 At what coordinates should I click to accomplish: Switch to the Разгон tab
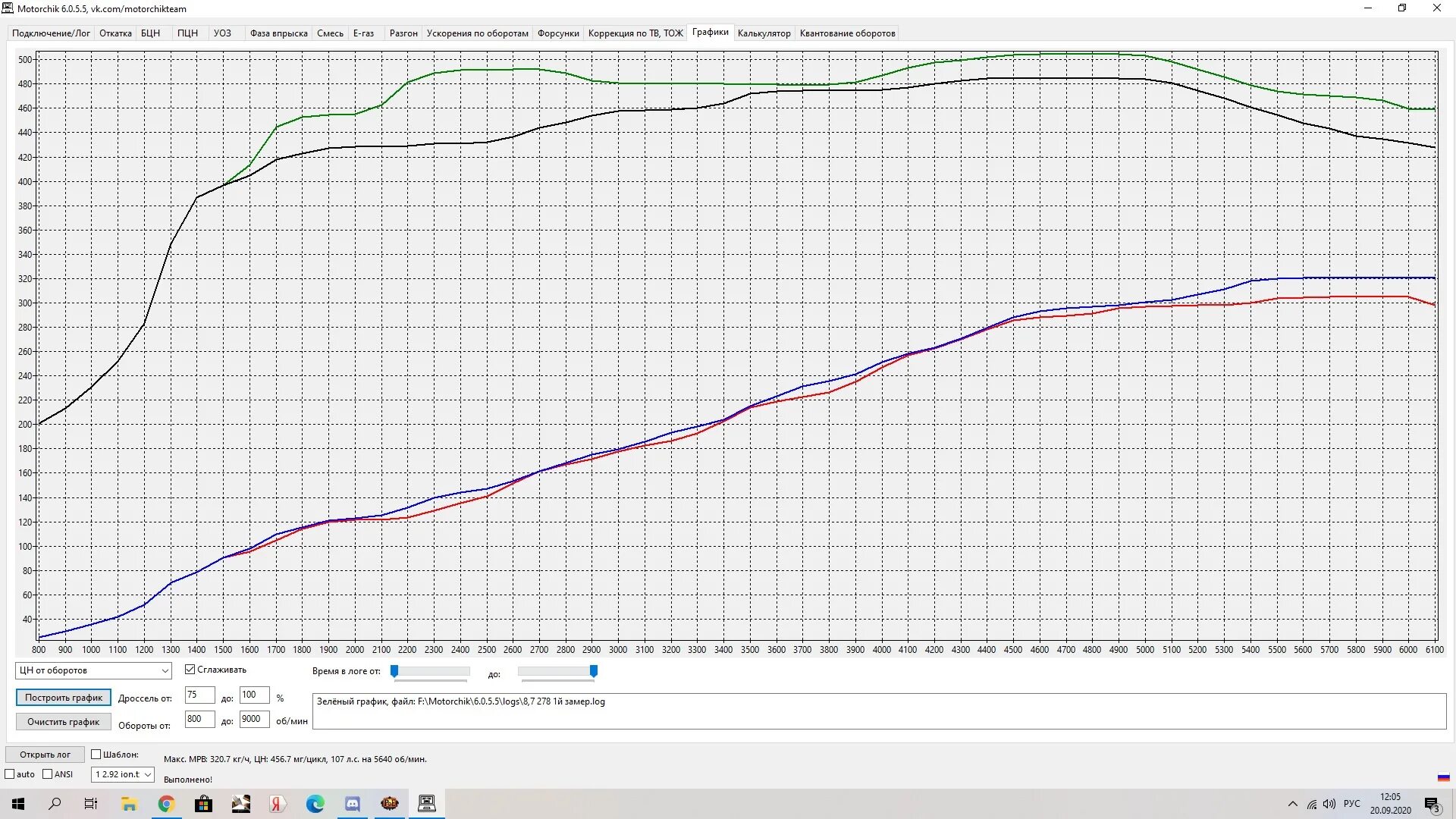[x=403, y=33]
